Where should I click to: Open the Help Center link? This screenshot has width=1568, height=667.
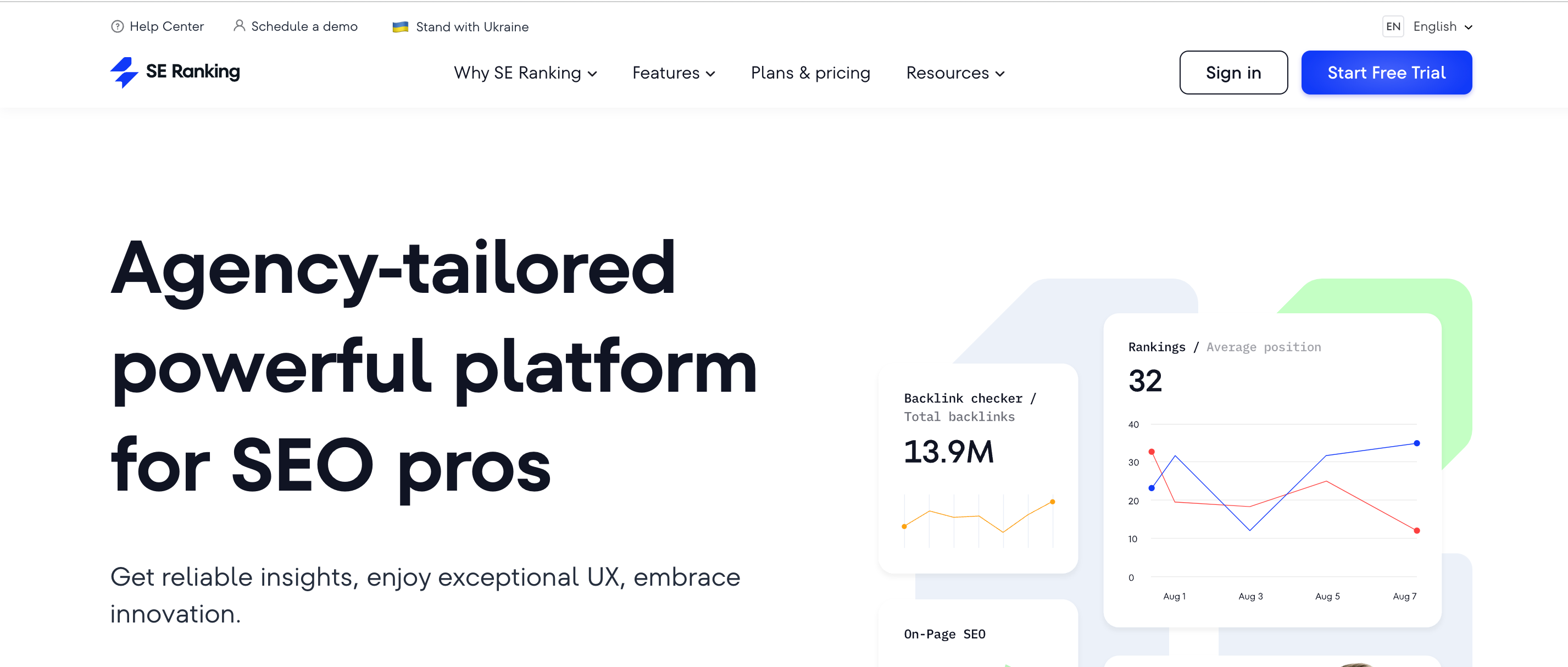[166, 27]
